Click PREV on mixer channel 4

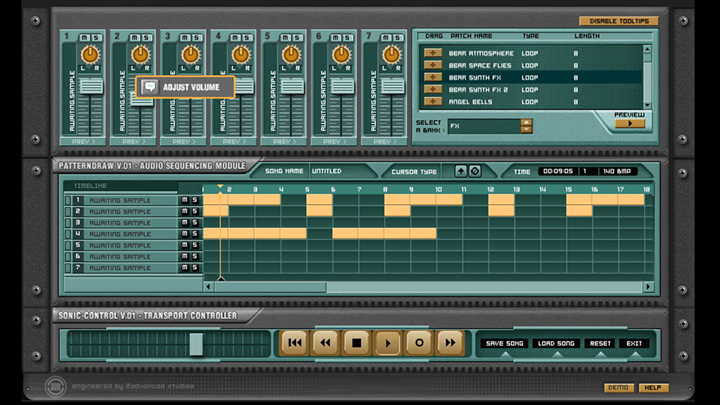(234, 141)
